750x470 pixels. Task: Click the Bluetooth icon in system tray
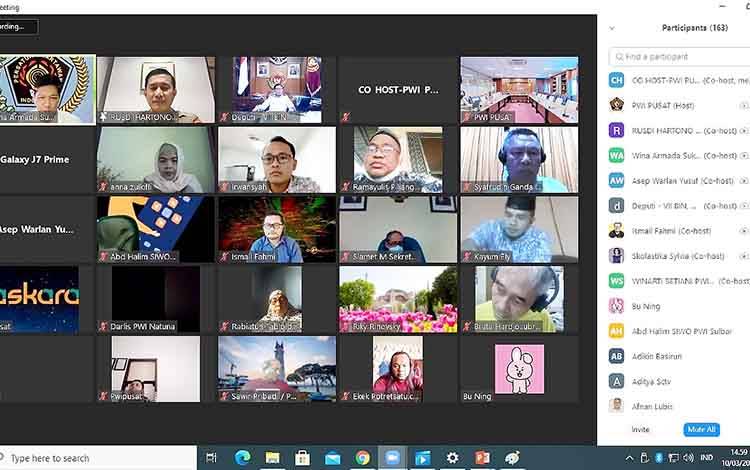[659, 458]
